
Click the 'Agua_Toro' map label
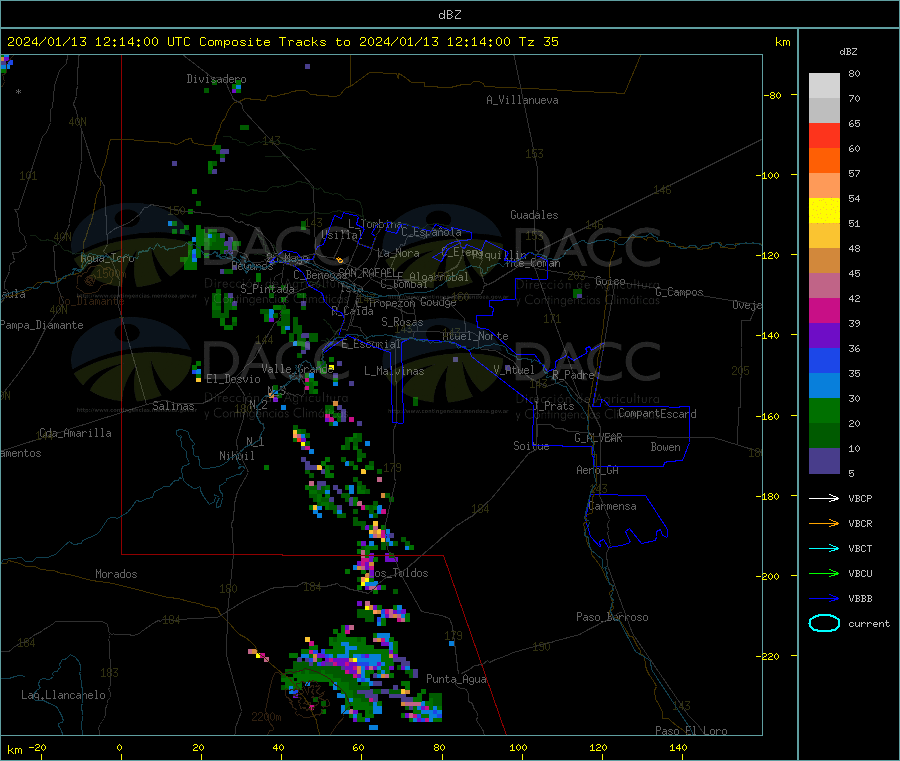pos(107,258)
